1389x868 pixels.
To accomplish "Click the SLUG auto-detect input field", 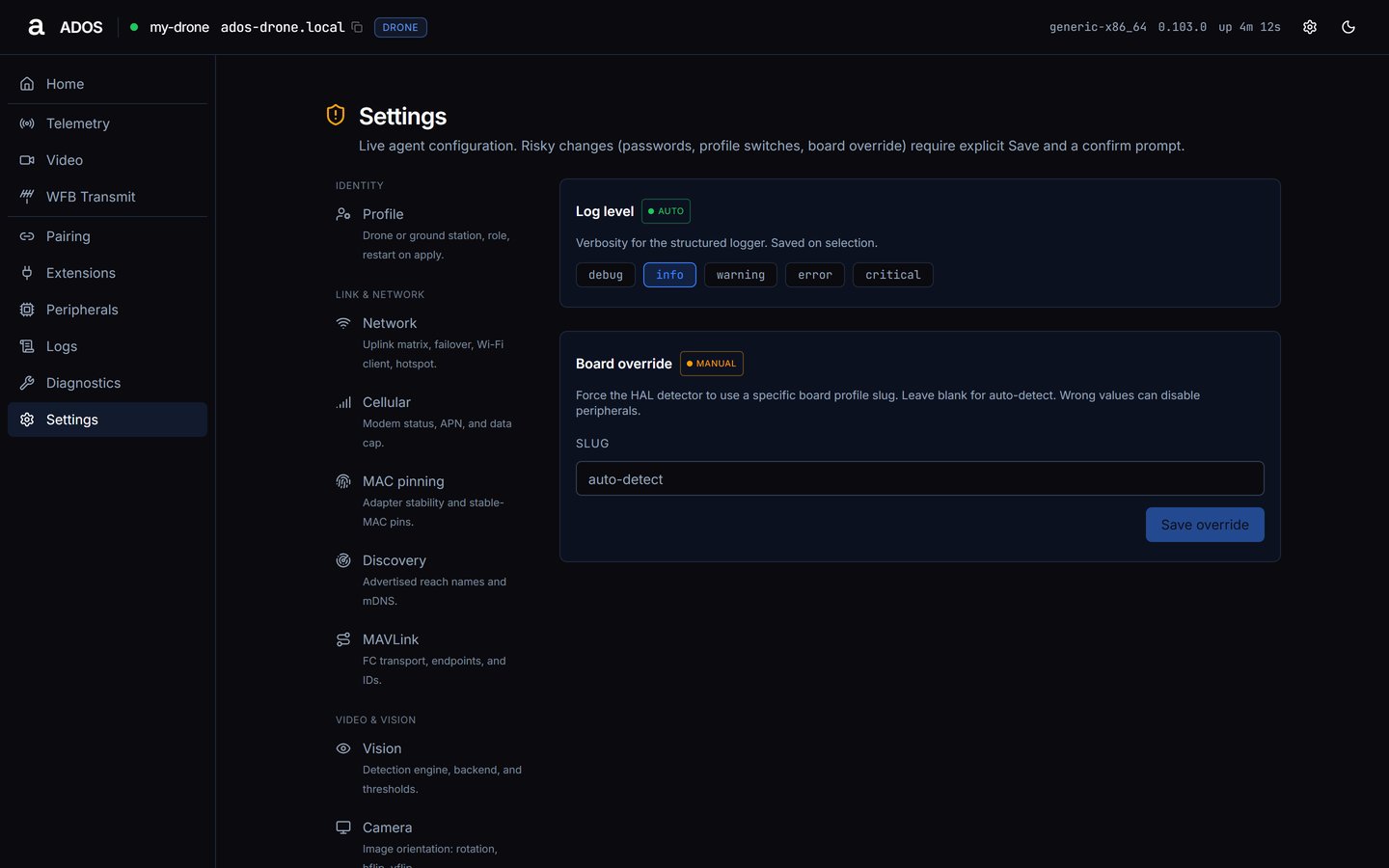I will [x=920, y=478].
